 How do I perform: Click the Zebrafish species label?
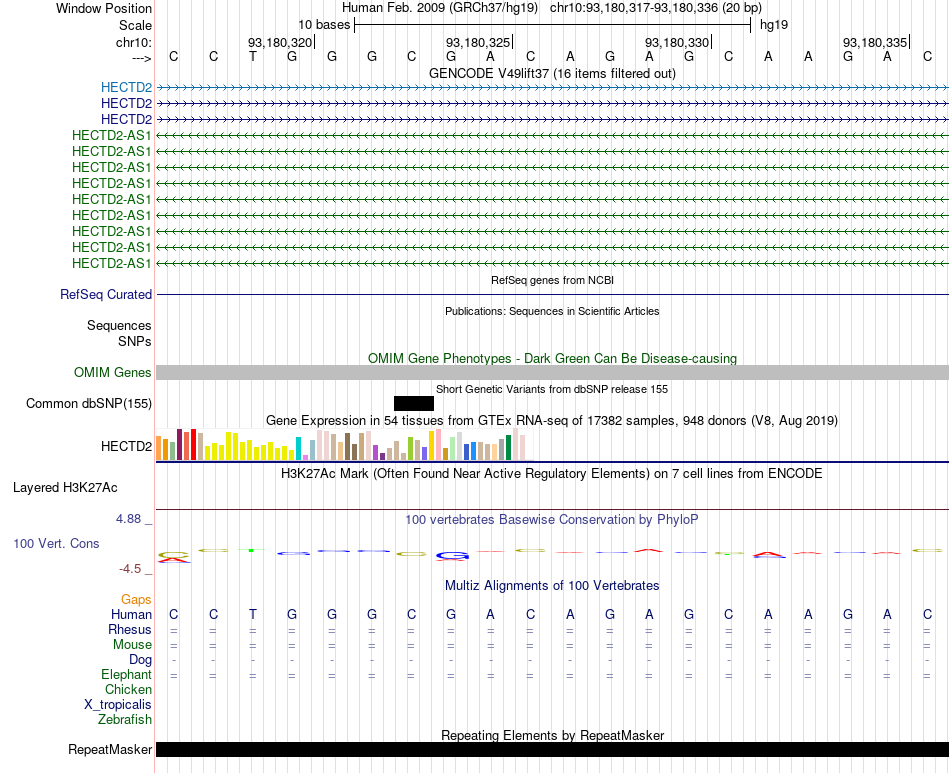[x=125, y=720]
